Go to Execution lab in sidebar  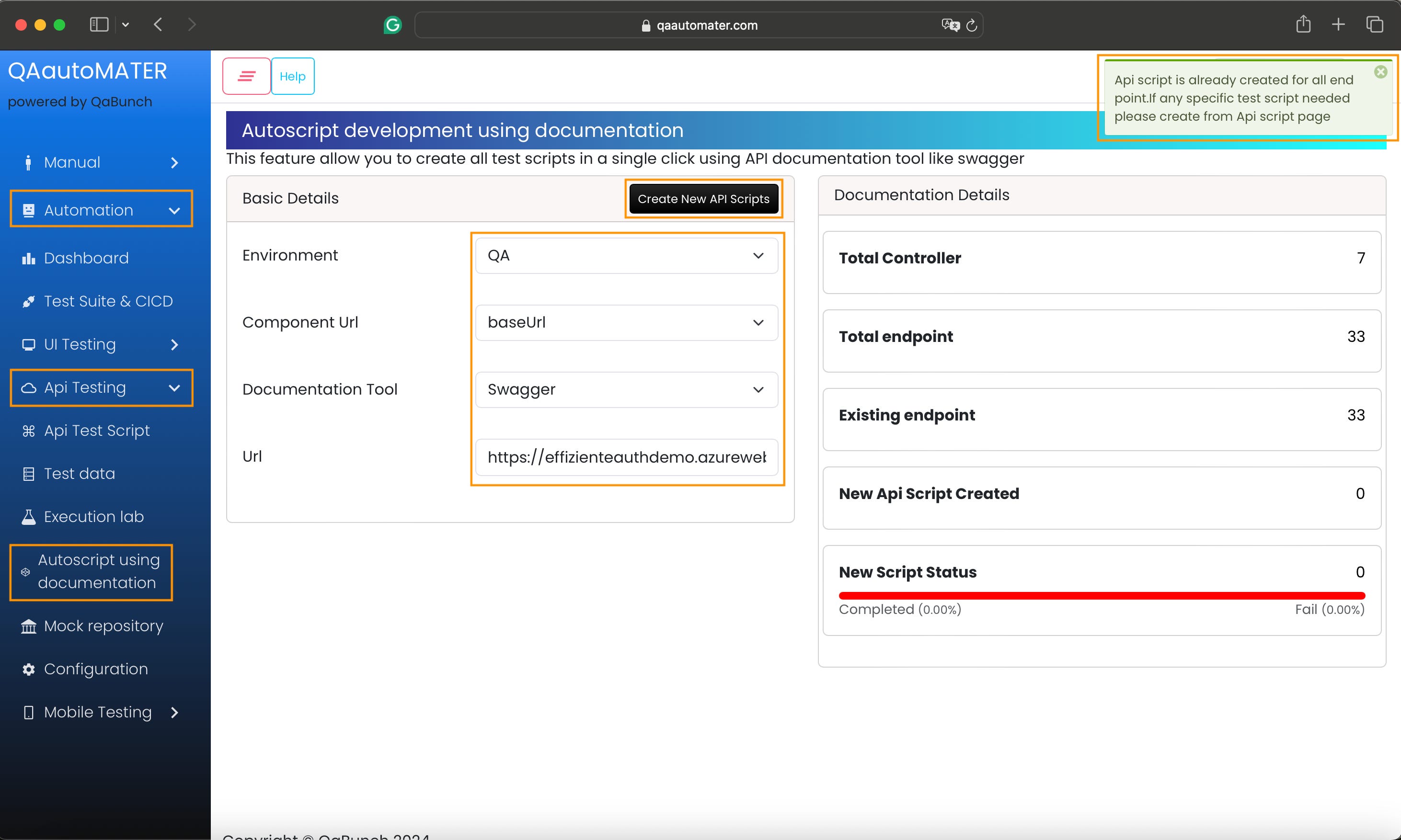coord(93,517)
